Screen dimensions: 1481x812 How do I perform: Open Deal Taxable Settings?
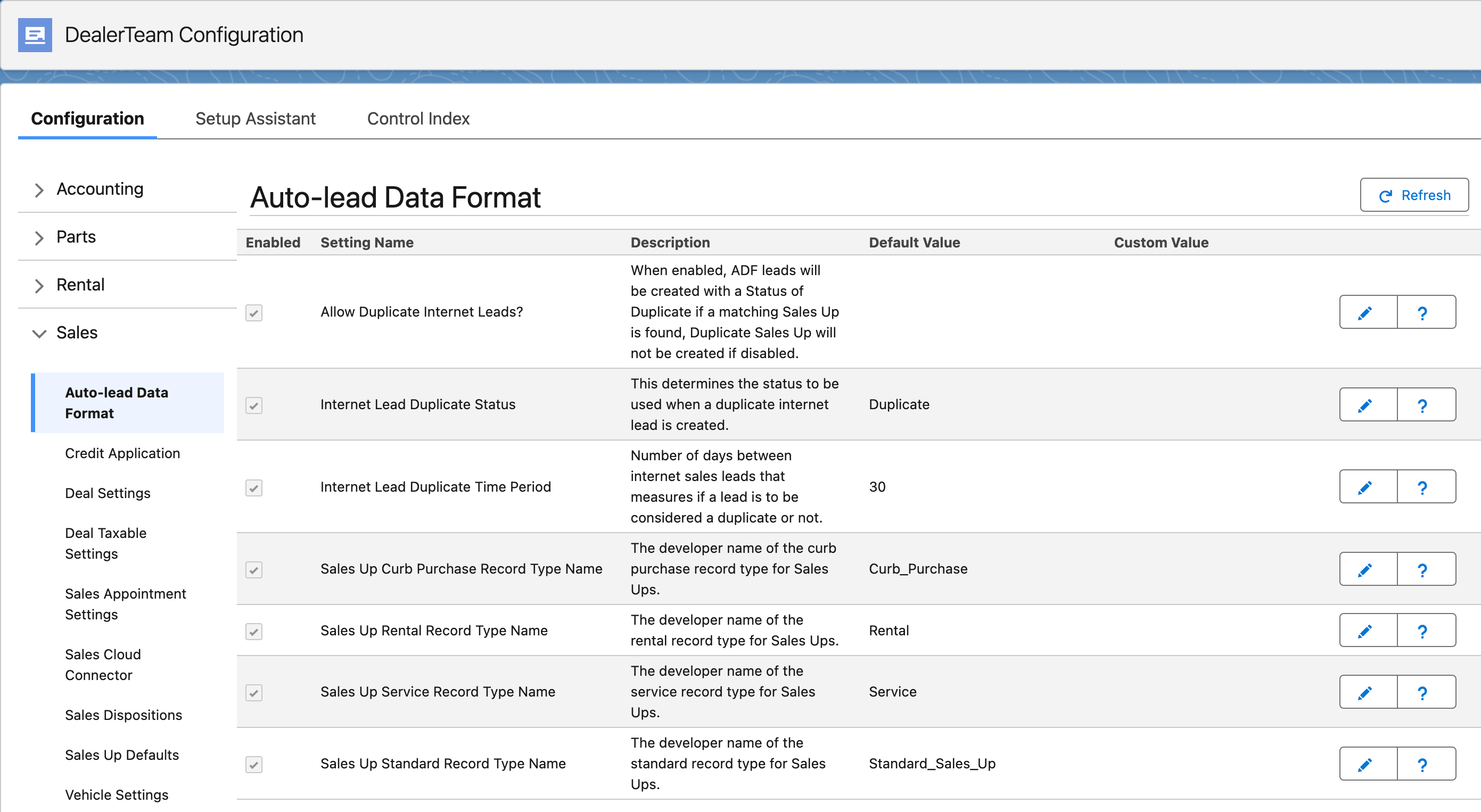pos(106,543)
